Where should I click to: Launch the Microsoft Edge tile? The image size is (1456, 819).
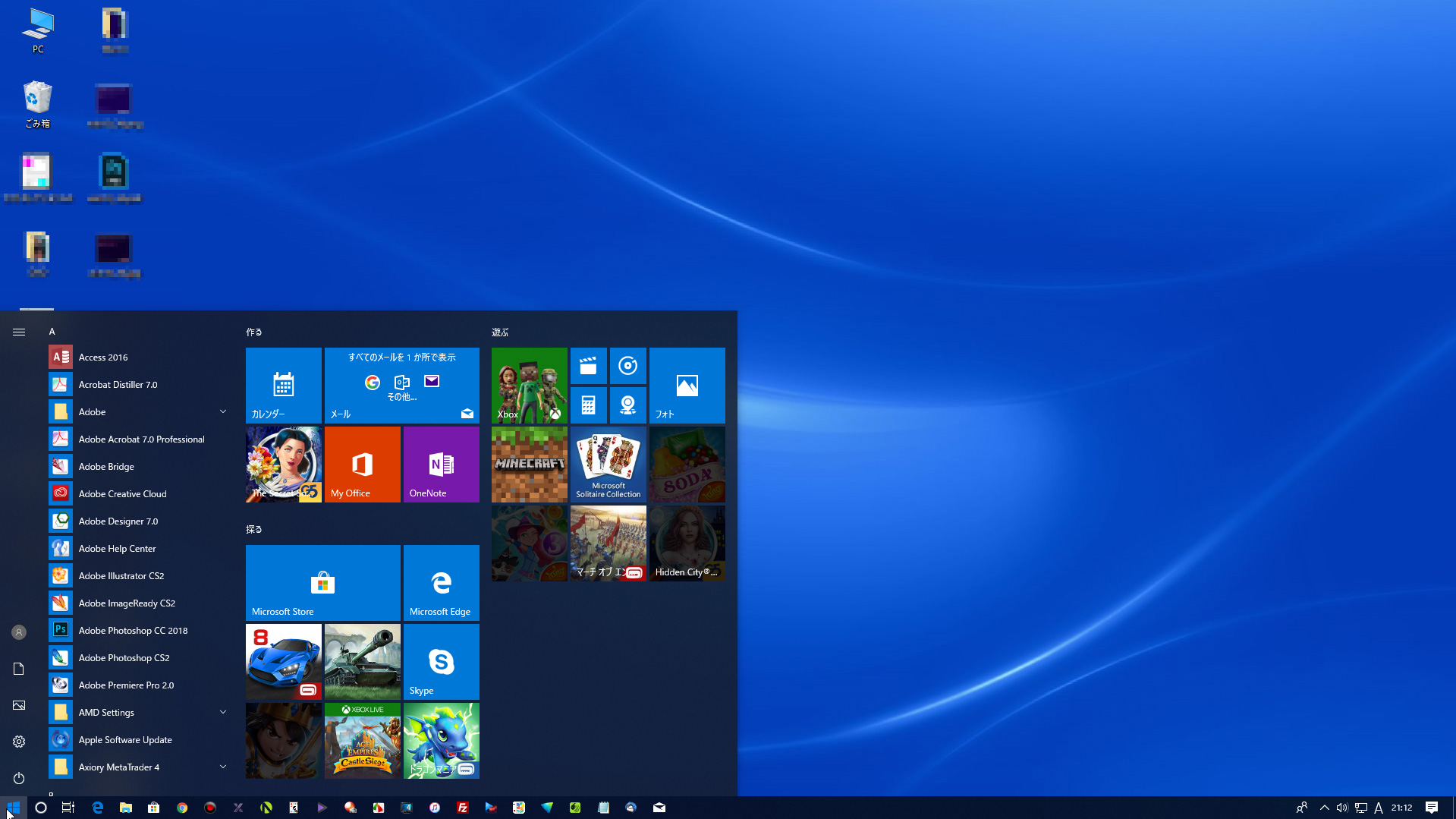click(x=441, y=582)
